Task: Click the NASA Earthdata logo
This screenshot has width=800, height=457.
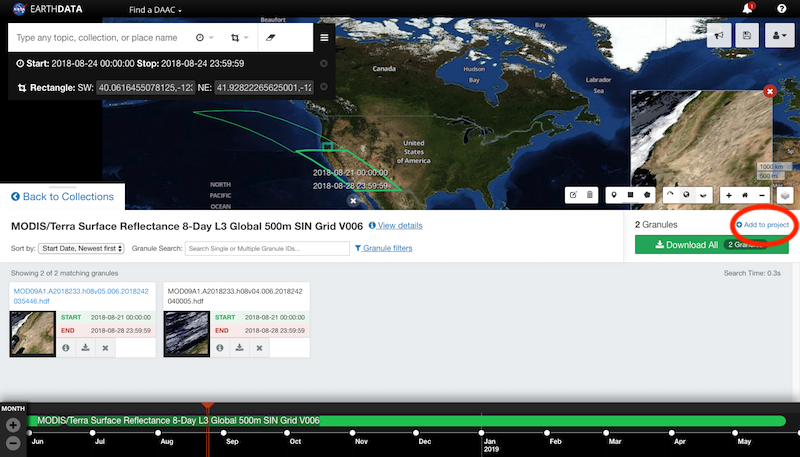Action: [x=47, y=9]
